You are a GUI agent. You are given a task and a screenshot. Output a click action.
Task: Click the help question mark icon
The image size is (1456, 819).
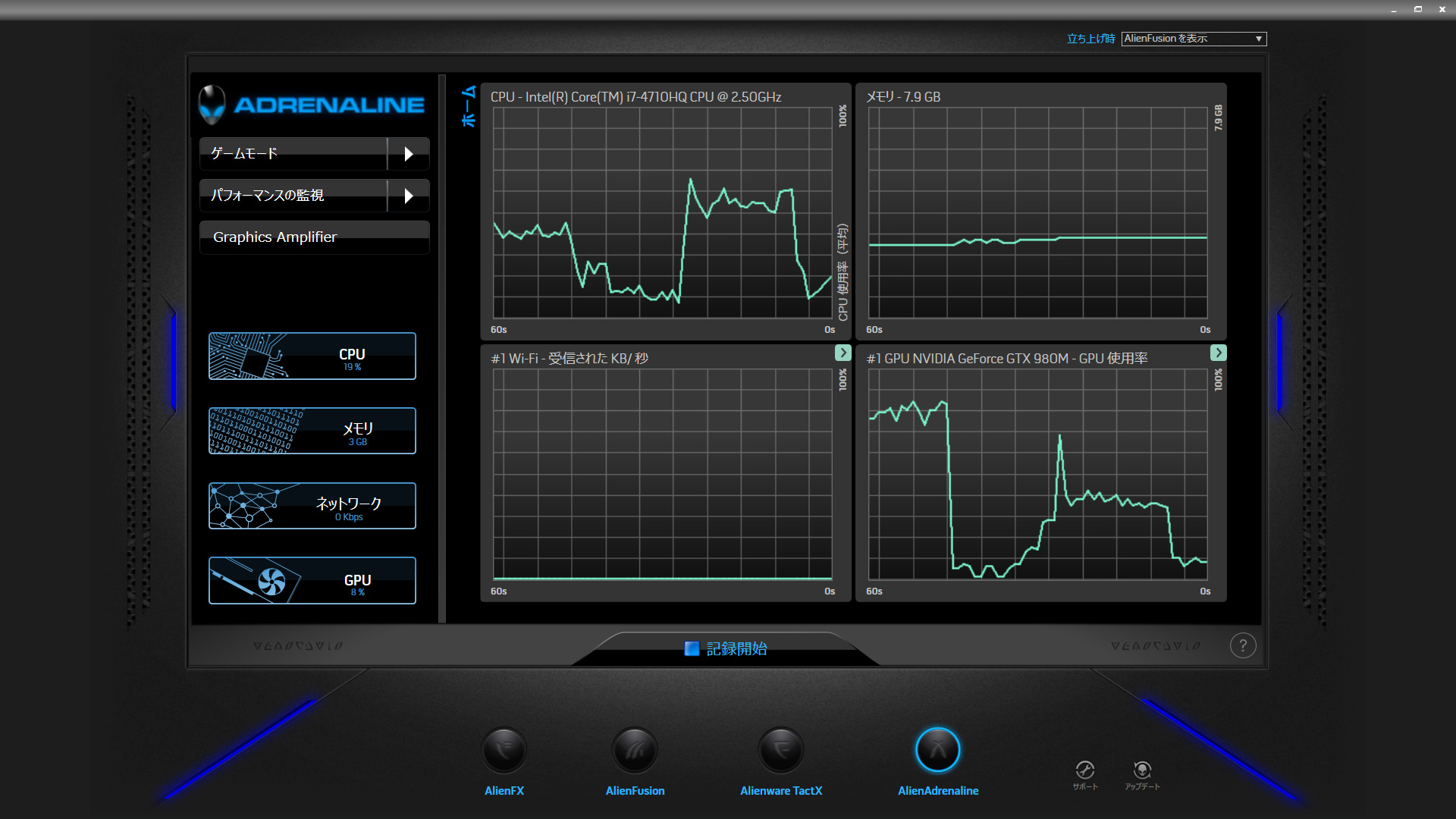pyautogui.click(x=1243, y=645)
